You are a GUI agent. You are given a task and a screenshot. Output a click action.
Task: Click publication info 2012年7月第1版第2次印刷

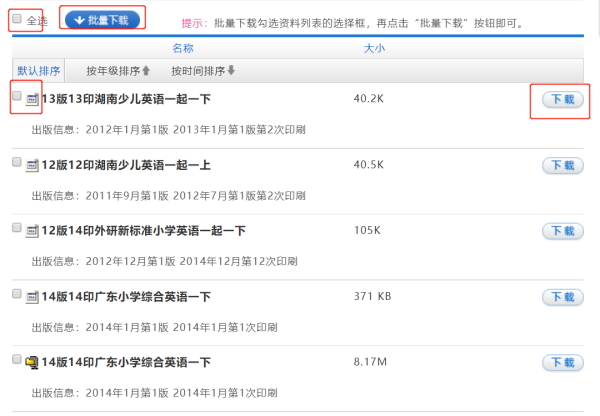click(239, 196)
